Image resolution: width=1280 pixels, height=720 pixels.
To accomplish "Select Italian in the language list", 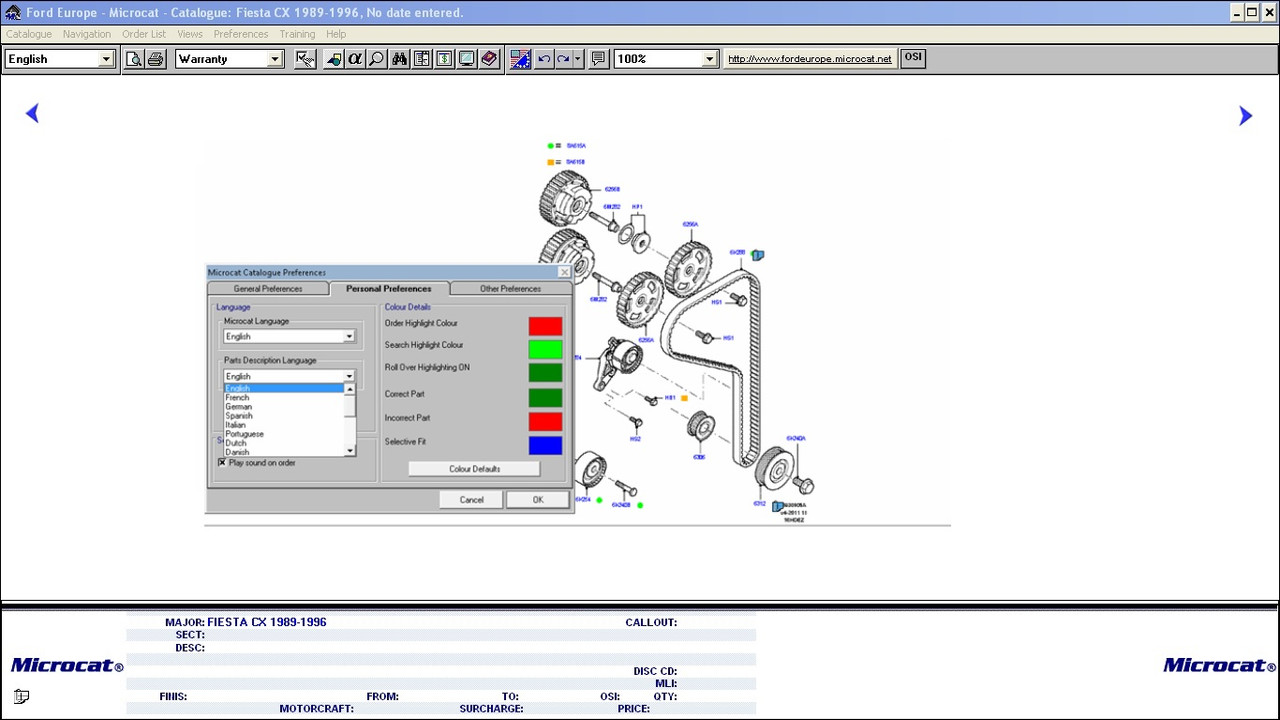I will click(284, 425).
